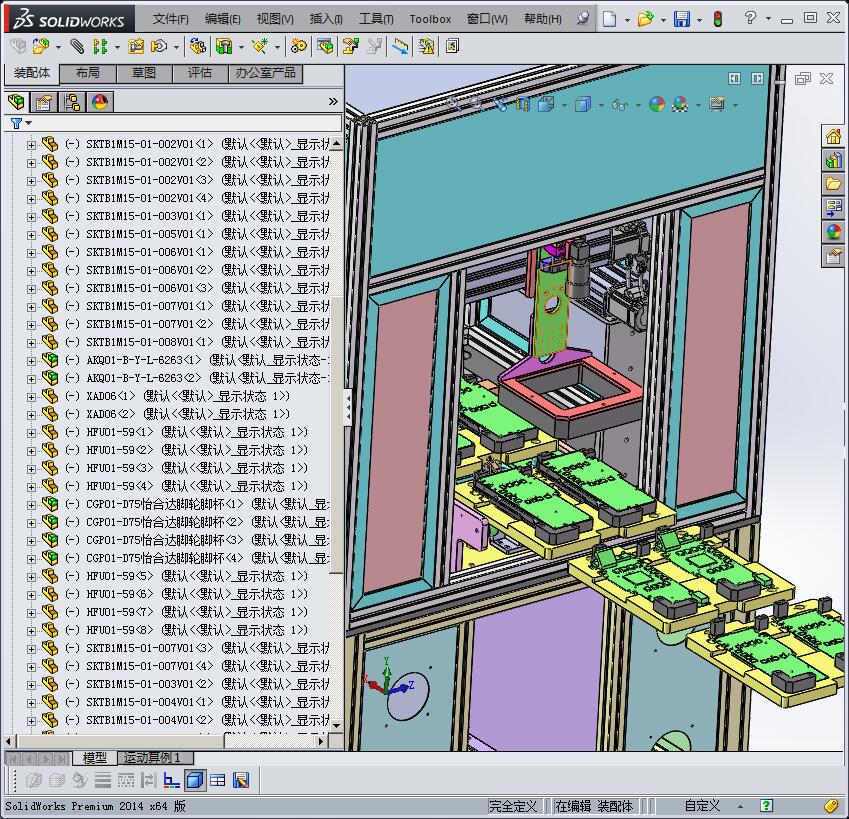The height and width of the screenshot is (819, 849).
Task: Expand the AKQ01-B-Y-L-6263<1> tree node
Action: point(31,360)
